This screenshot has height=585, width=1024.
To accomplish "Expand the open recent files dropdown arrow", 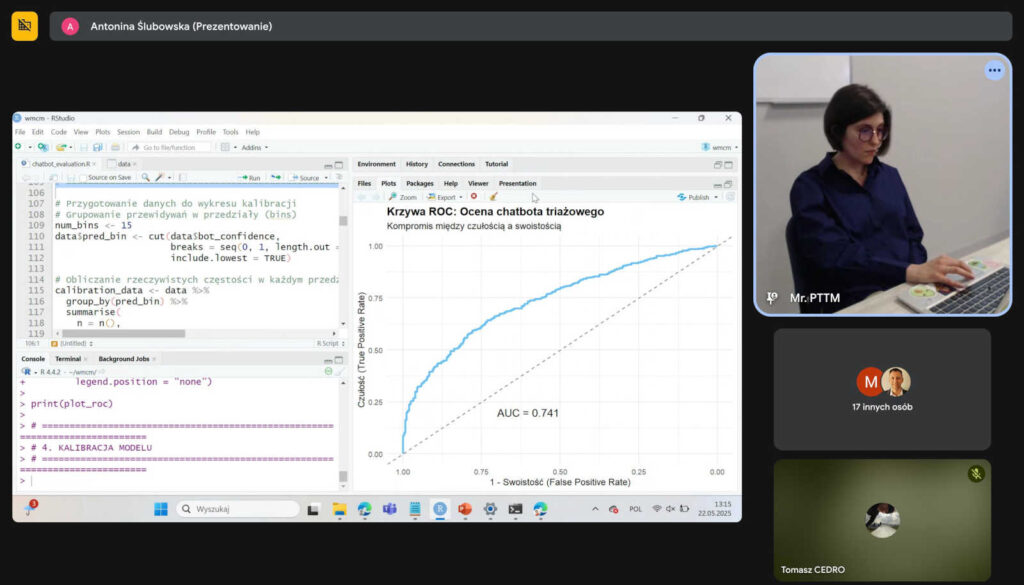I will tap(71, 148).
